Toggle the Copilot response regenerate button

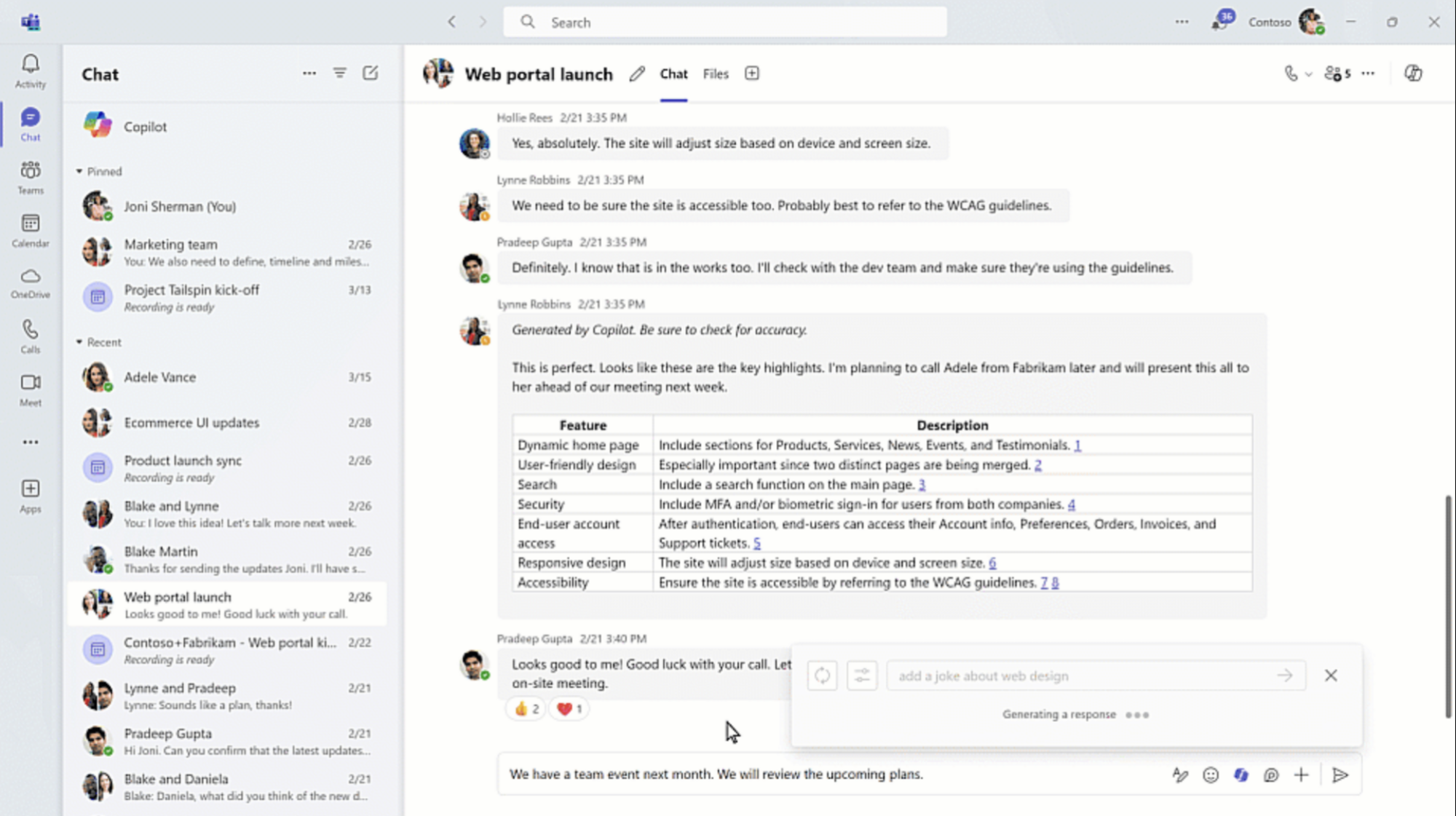(x=821, y=676)
